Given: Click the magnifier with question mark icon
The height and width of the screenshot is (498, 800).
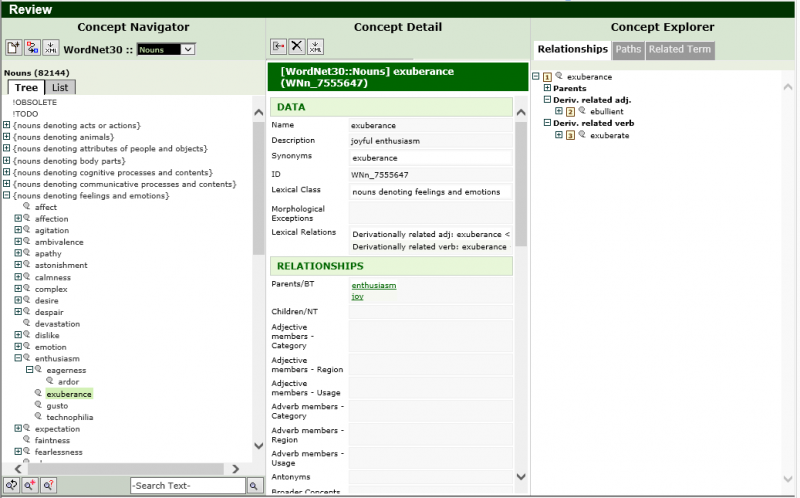Looking at the screenshot, I should coord(48,485).
